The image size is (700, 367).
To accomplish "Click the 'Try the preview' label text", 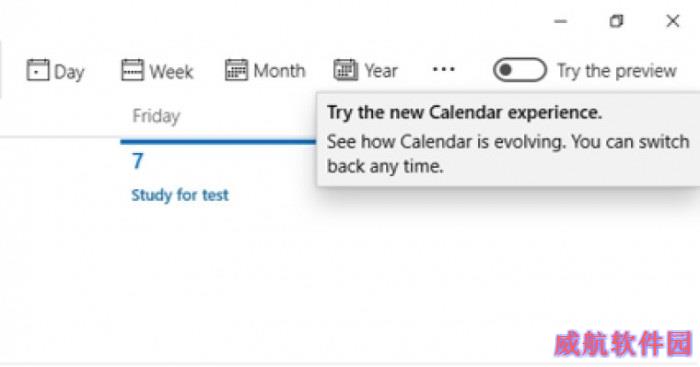I will (617, 71).
